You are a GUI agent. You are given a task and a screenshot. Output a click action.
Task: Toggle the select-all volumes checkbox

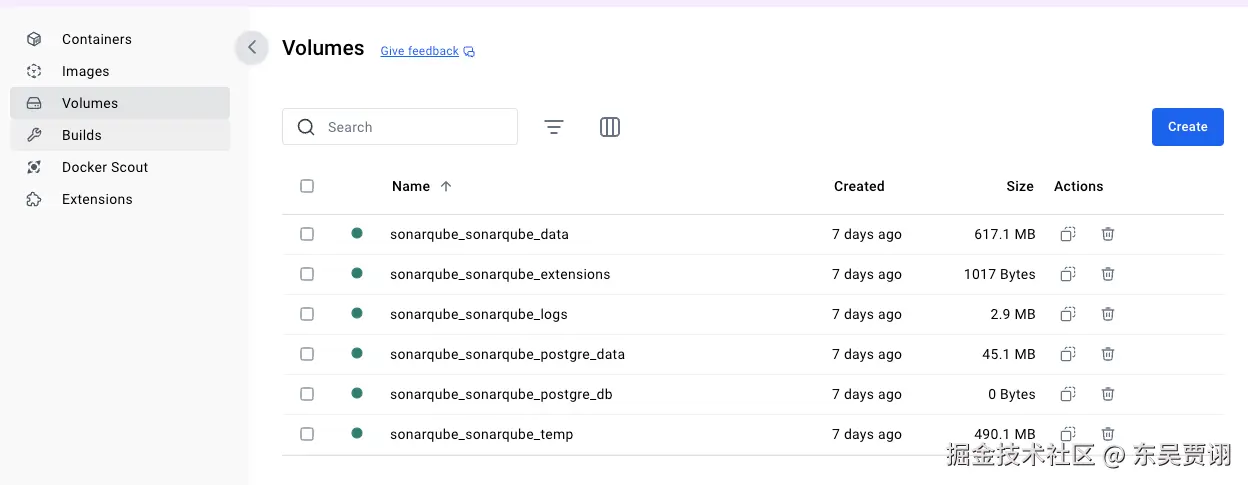coord(307,186)
